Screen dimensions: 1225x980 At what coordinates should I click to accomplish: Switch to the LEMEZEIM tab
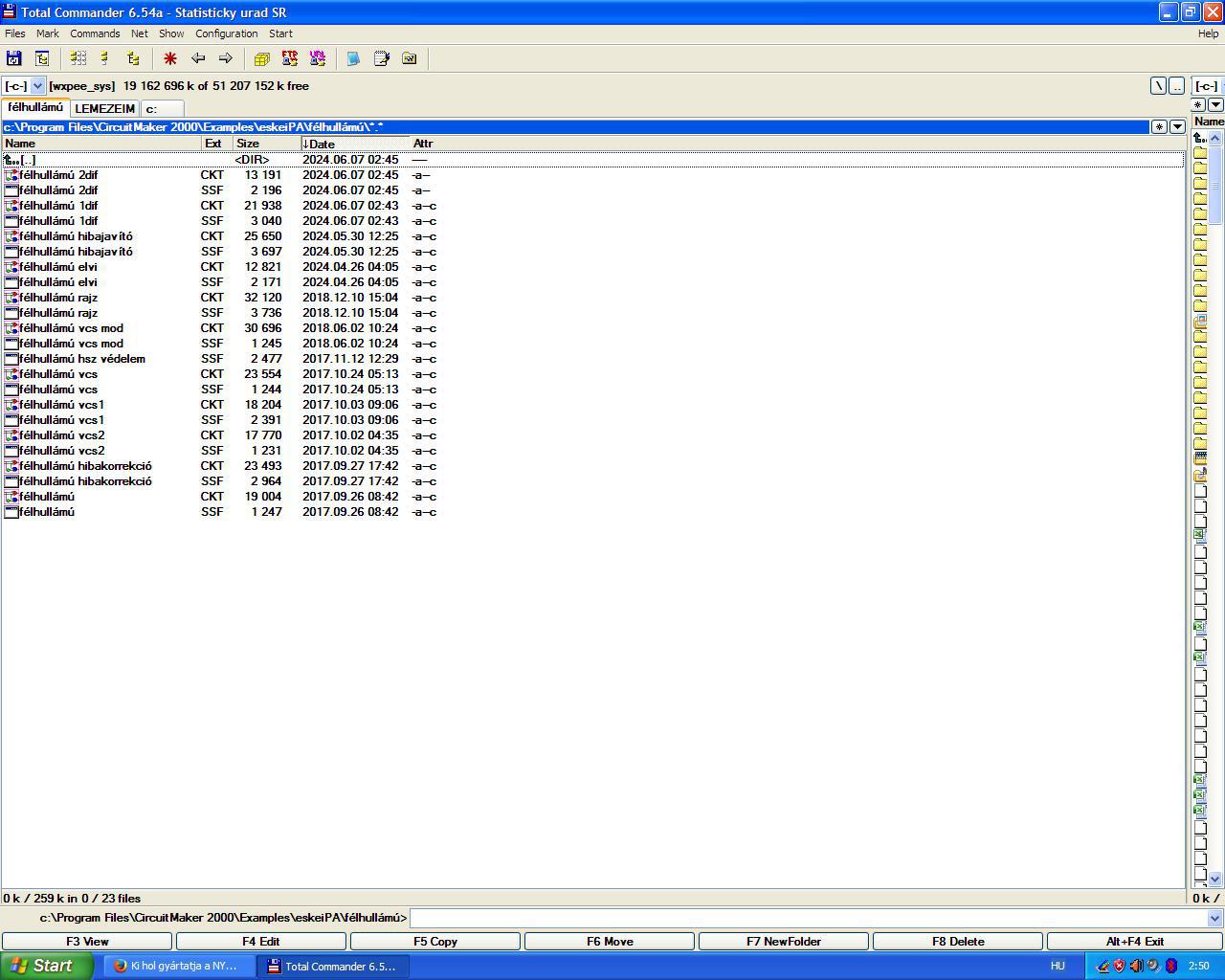pos(105,108)
